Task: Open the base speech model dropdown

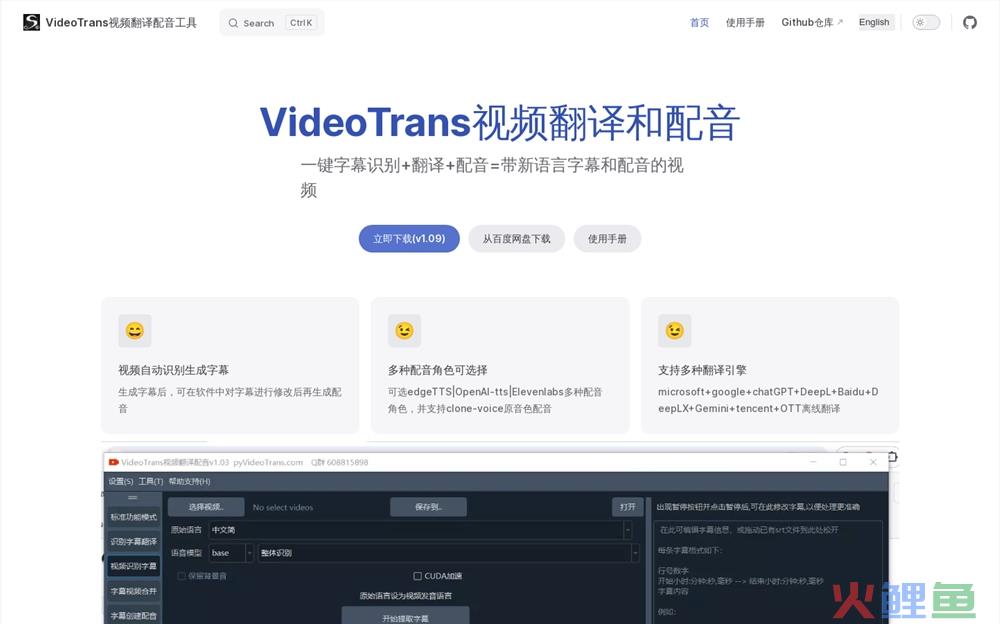Action: [231, 553]
